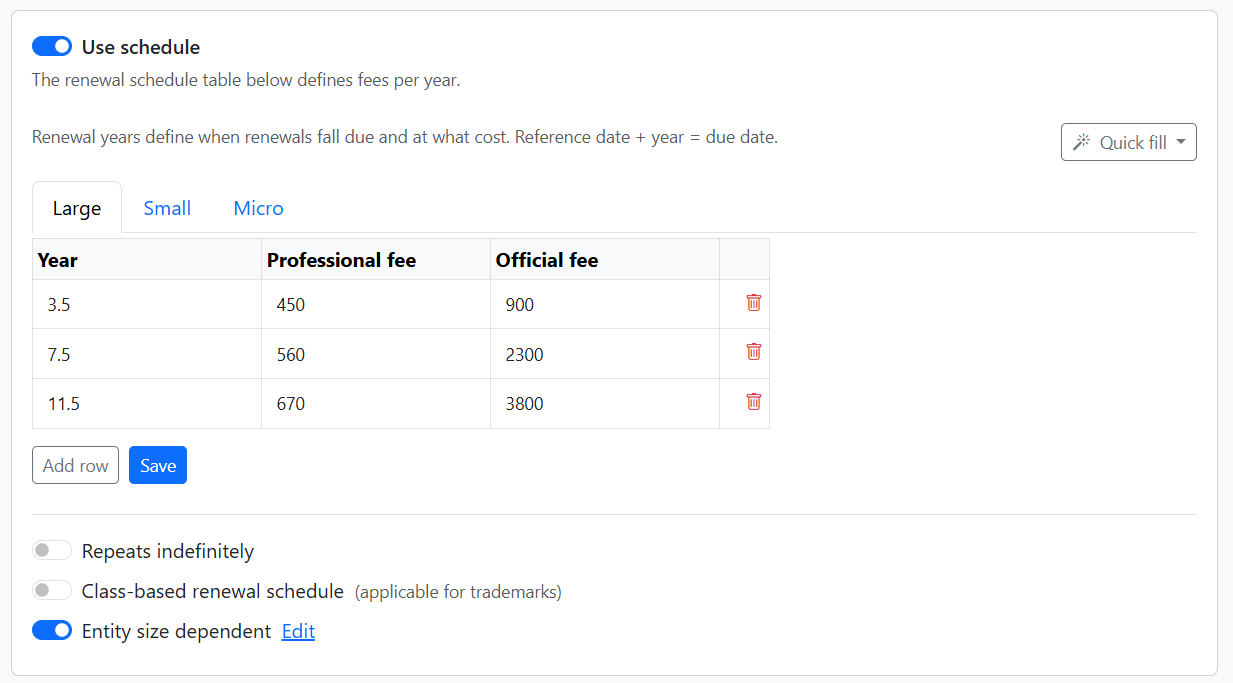Enable Repeats indefinitely
The image size is (1233, 683).
[x=51, y=550]
